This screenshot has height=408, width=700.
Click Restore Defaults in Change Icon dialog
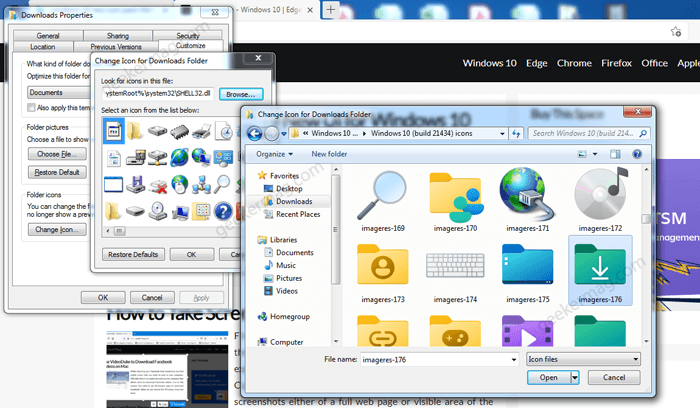click(133, 254)
